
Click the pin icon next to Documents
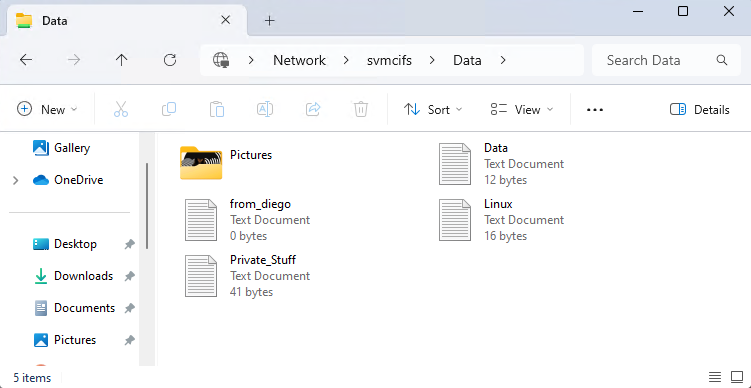pyautogui.click(x=129, y=308)
